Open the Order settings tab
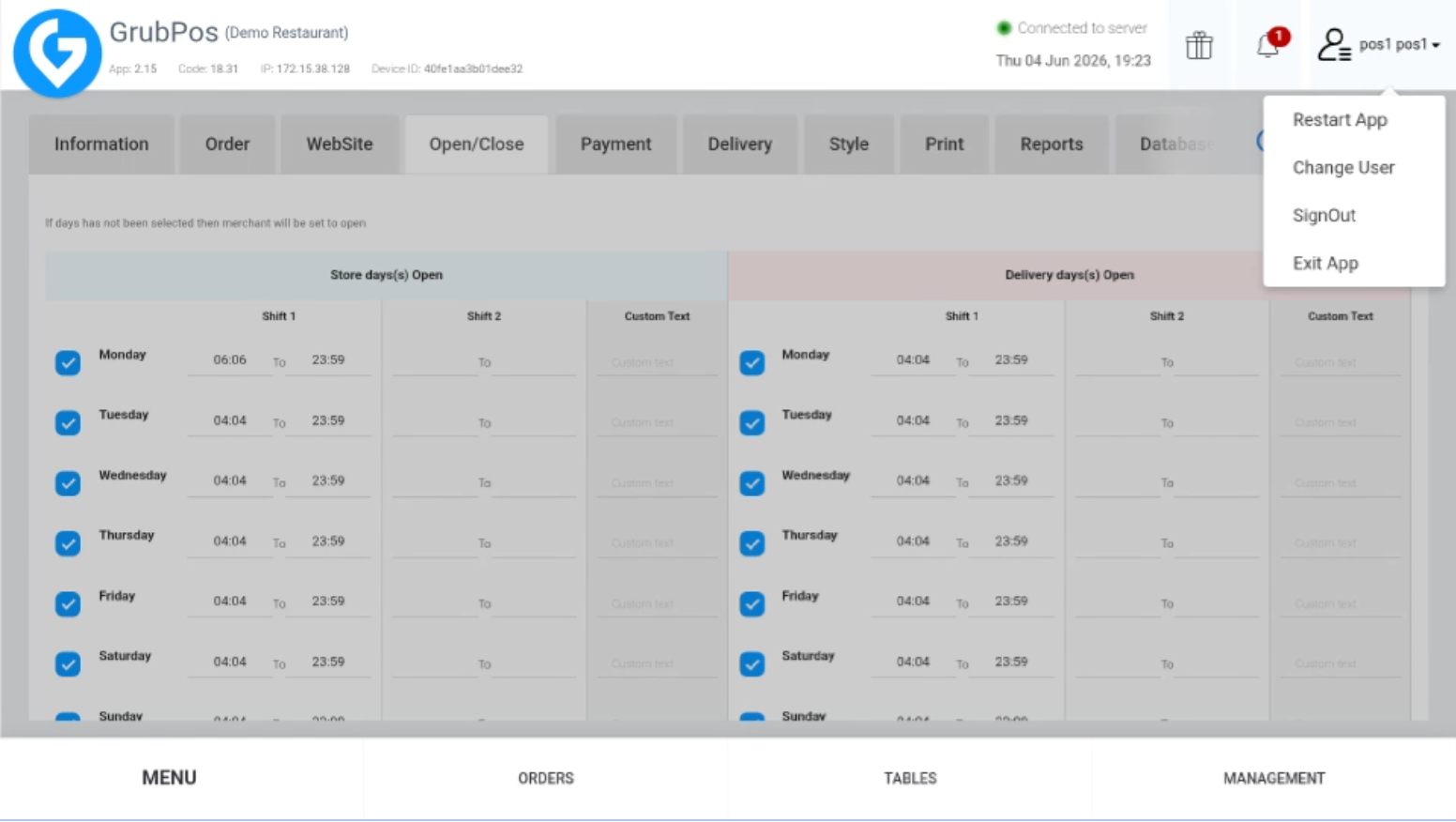 pyautogui.click(x=227, y=145)
